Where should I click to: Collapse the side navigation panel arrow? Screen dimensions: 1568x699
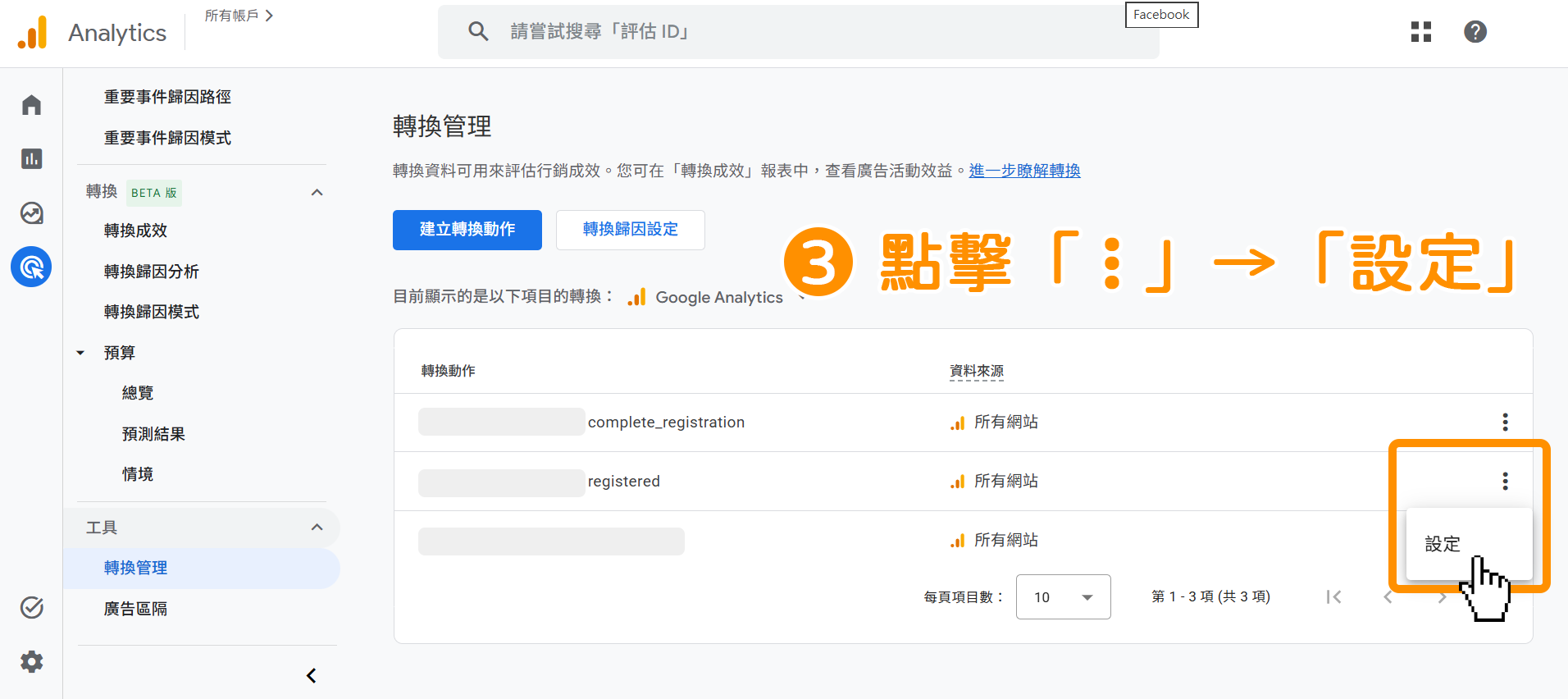pyautogui.click(x=311, y=676)
